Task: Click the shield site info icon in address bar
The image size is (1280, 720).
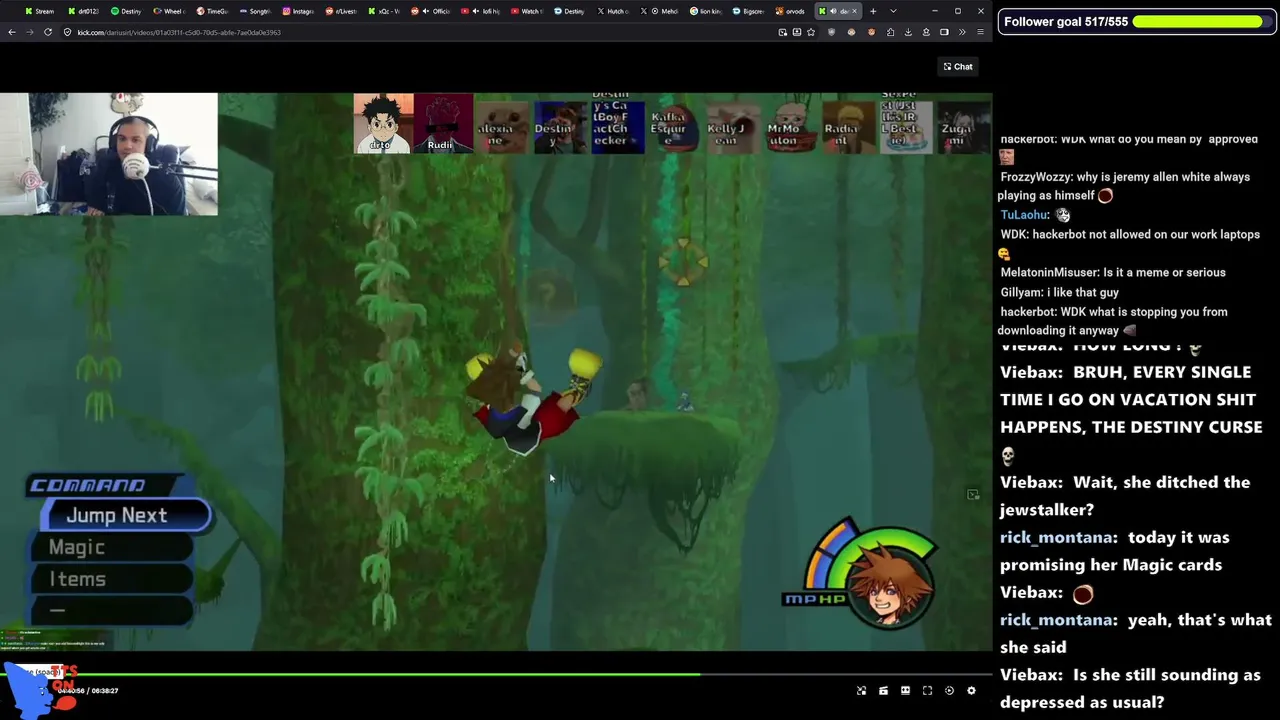Action: (67, 32)
